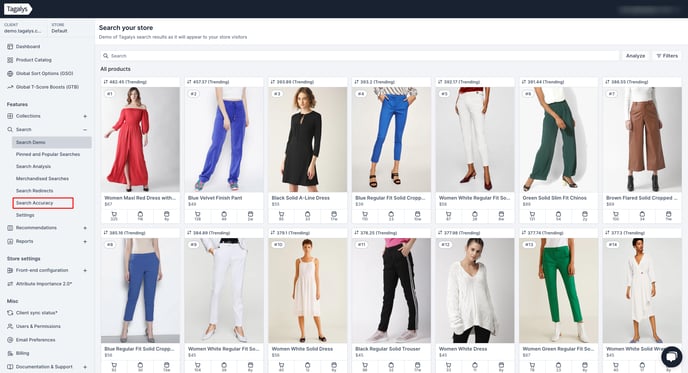Click the magnifier icon in the search bar

point(106,56)
